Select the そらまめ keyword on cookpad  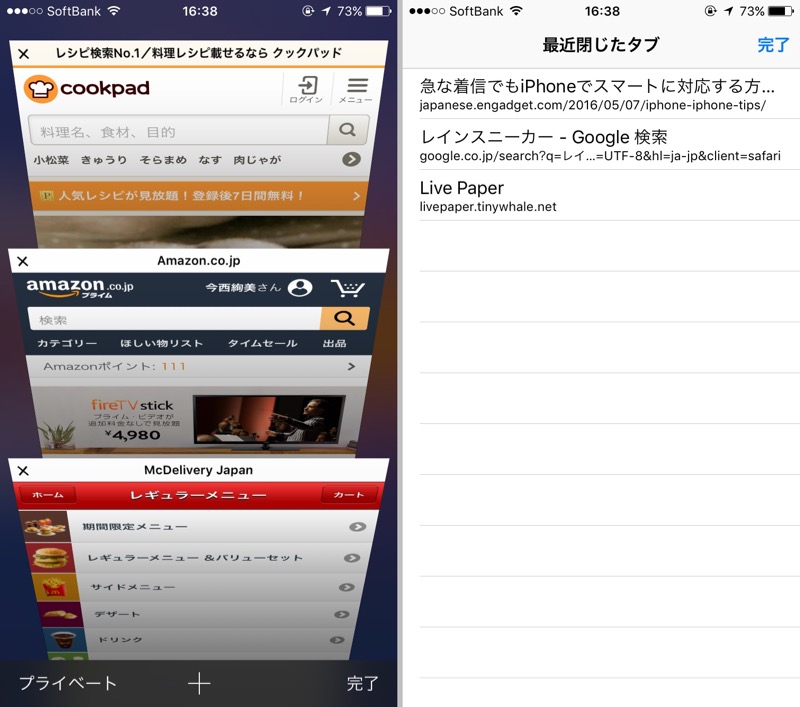[163, 160]
